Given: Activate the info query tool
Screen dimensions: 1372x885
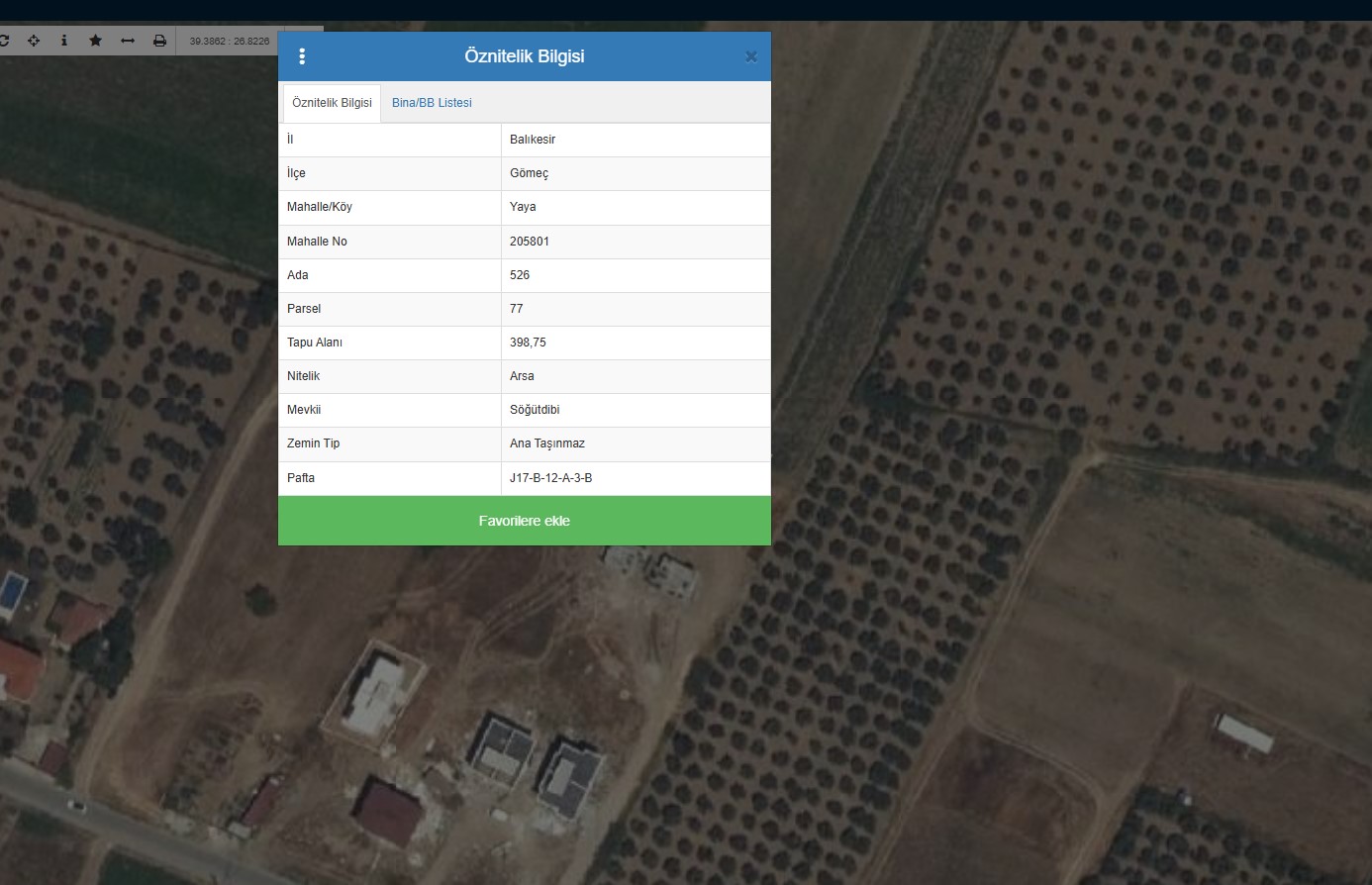Looking at the screenshot, I should tap(64, 41).
